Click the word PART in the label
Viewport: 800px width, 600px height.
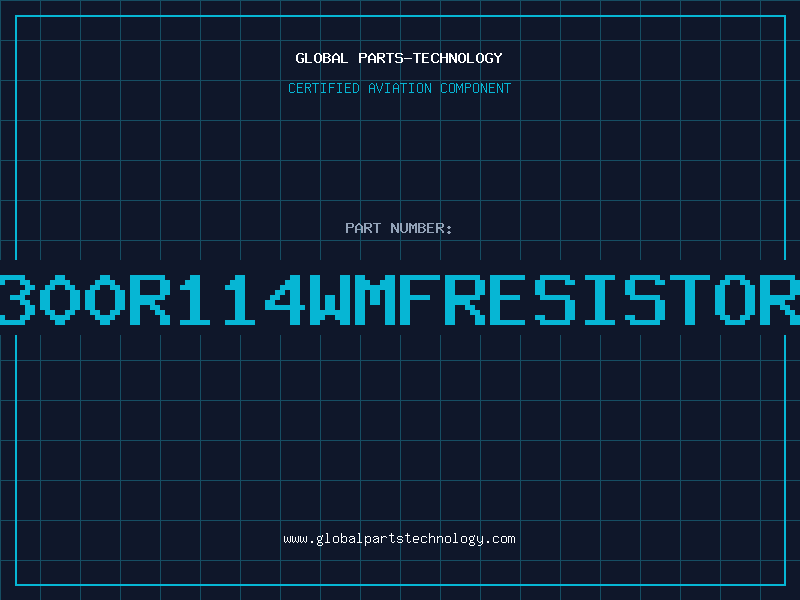click(x=363, y=228)
